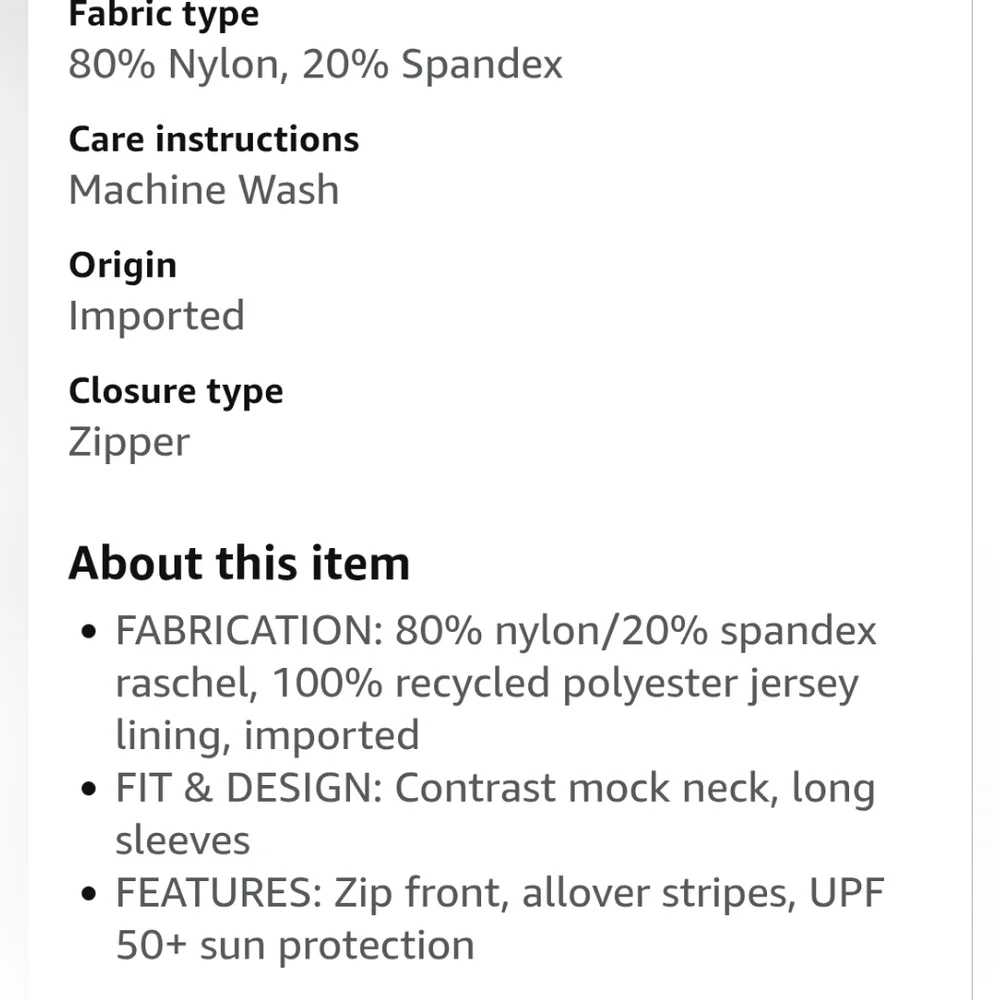Click the Care instructions label
The height and width of the screenshot is (1000, 1000).
214,139
